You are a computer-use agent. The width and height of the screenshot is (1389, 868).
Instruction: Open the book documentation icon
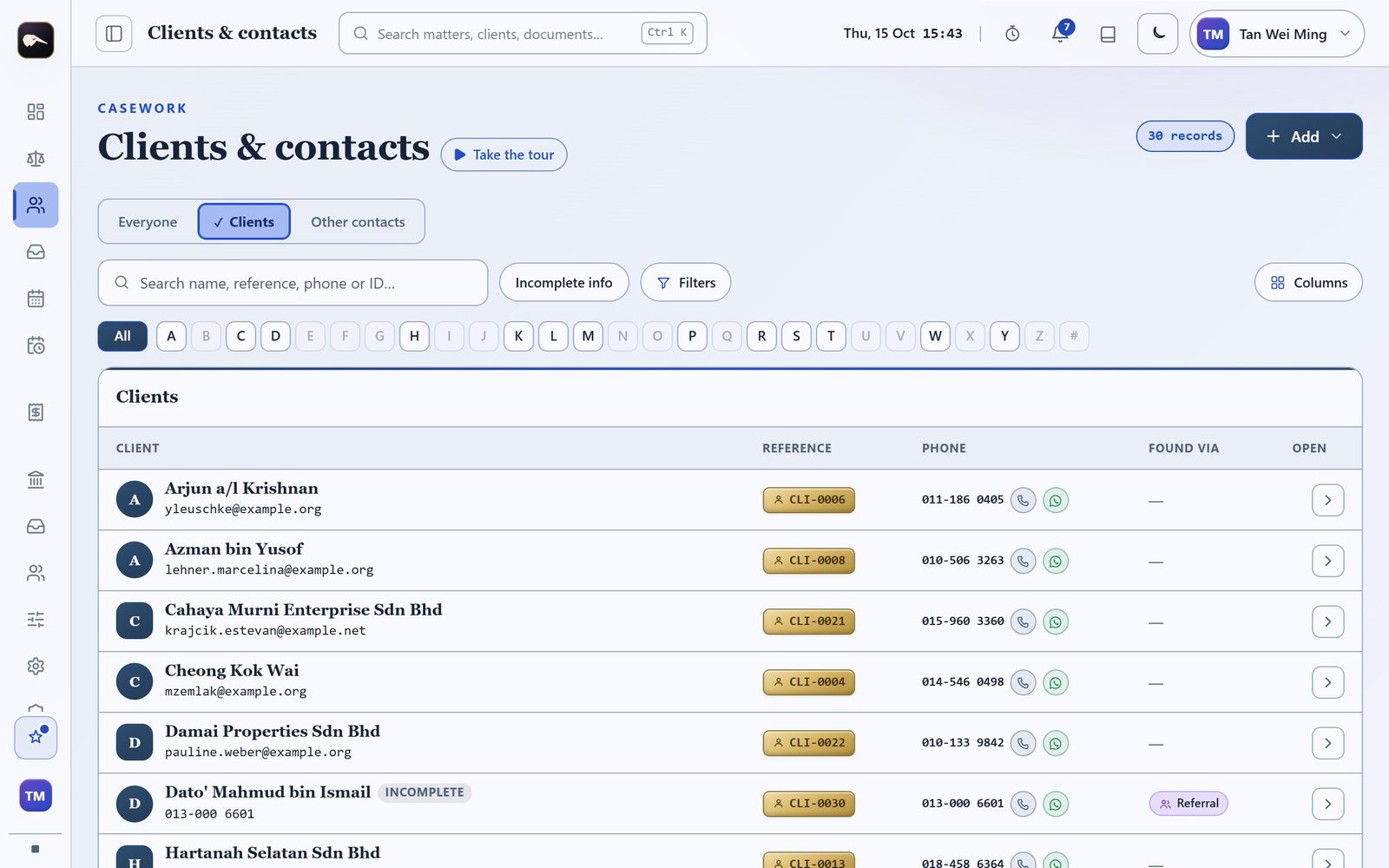1108,34
